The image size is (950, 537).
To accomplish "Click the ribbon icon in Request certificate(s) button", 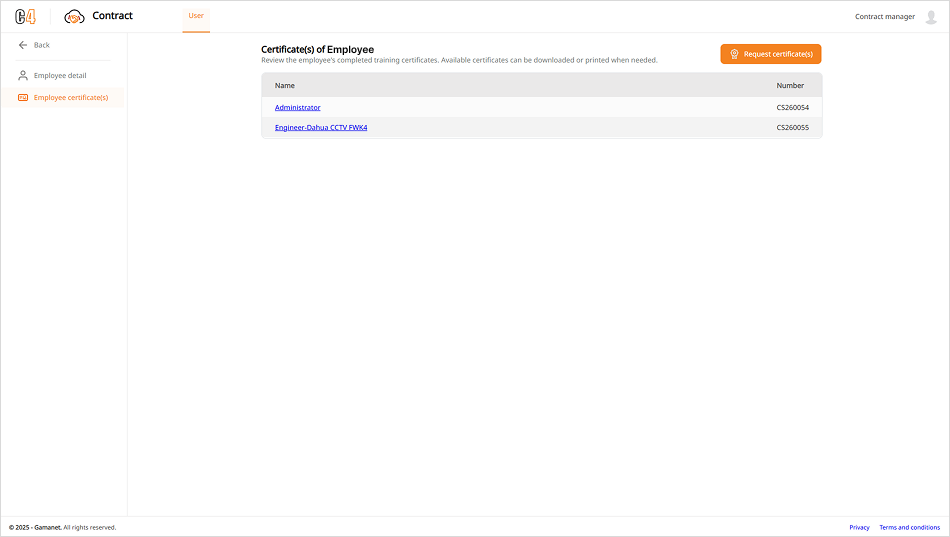I will tap(734, 54).
